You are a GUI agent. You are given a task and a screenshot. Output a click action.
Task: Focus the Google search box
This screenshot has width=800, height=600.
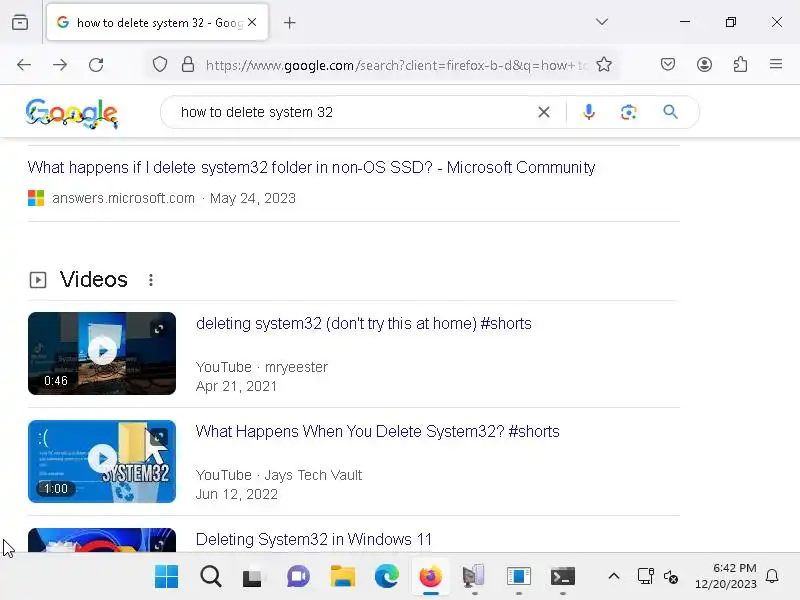[x=352, y=112]
